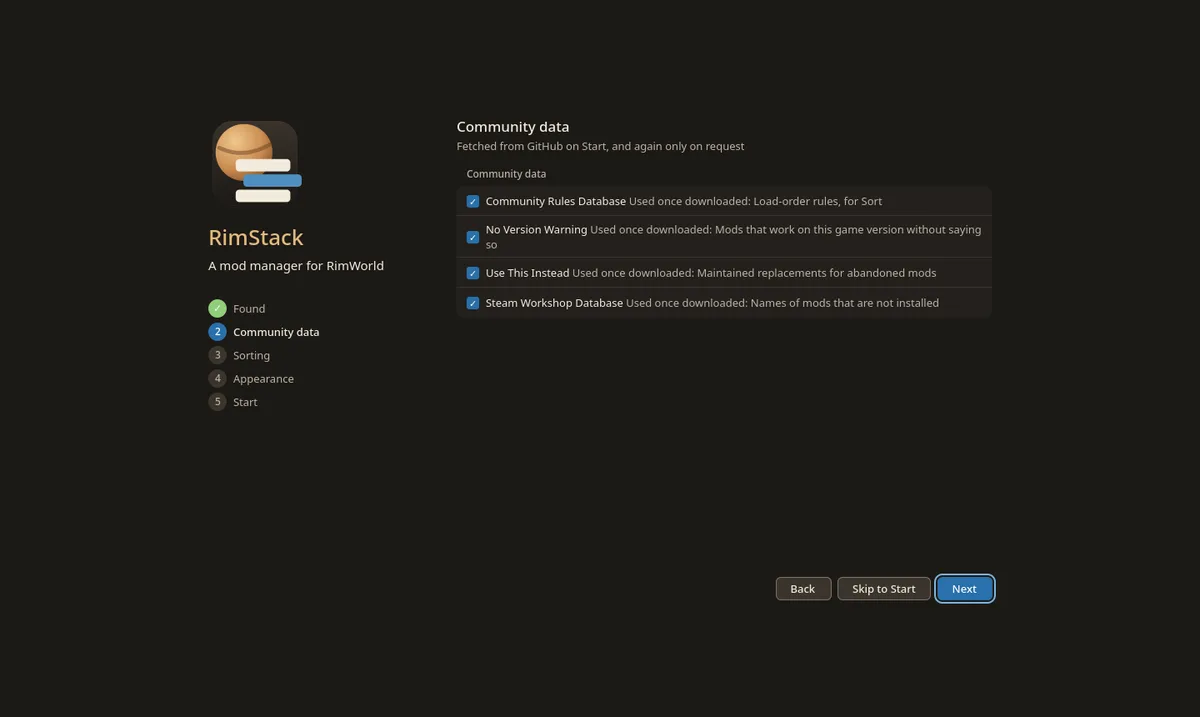Click the small 'Community data' group label
1200x717 pixels.
point(506,174)
